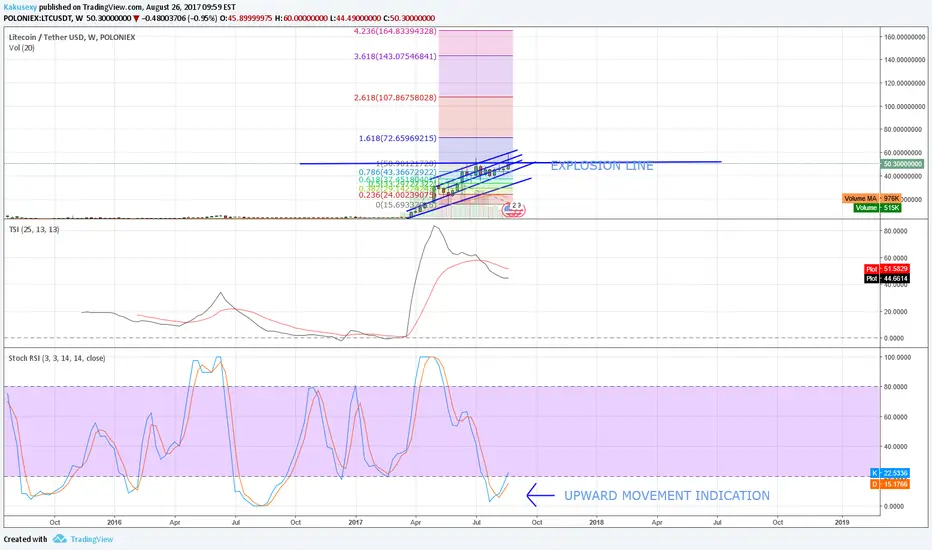Click the TSI (25, 13, 13) indicator label
This screenshot has height=550, width=932.
point(34,230)
